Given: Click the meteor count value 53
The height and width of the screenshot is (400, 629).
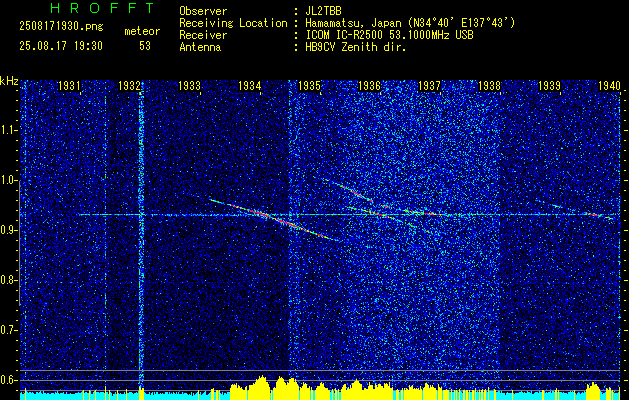Looking at the screenshot, I should click(x=145, y=46).
